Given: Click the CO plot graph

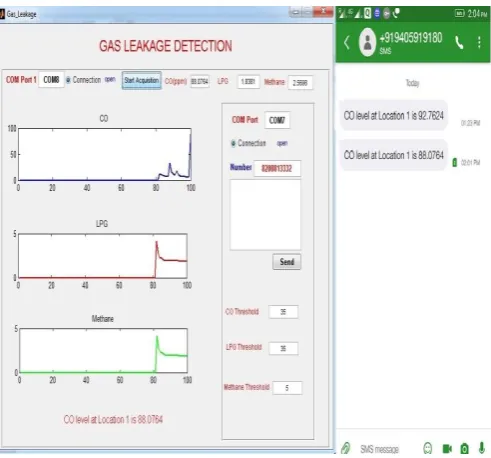Looking at the screenshot, I should [x=105, y=154].
